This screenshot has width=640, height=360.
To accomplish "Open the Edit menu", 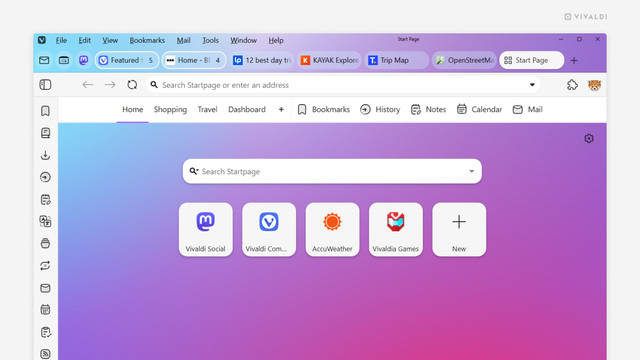I will 84,40.
